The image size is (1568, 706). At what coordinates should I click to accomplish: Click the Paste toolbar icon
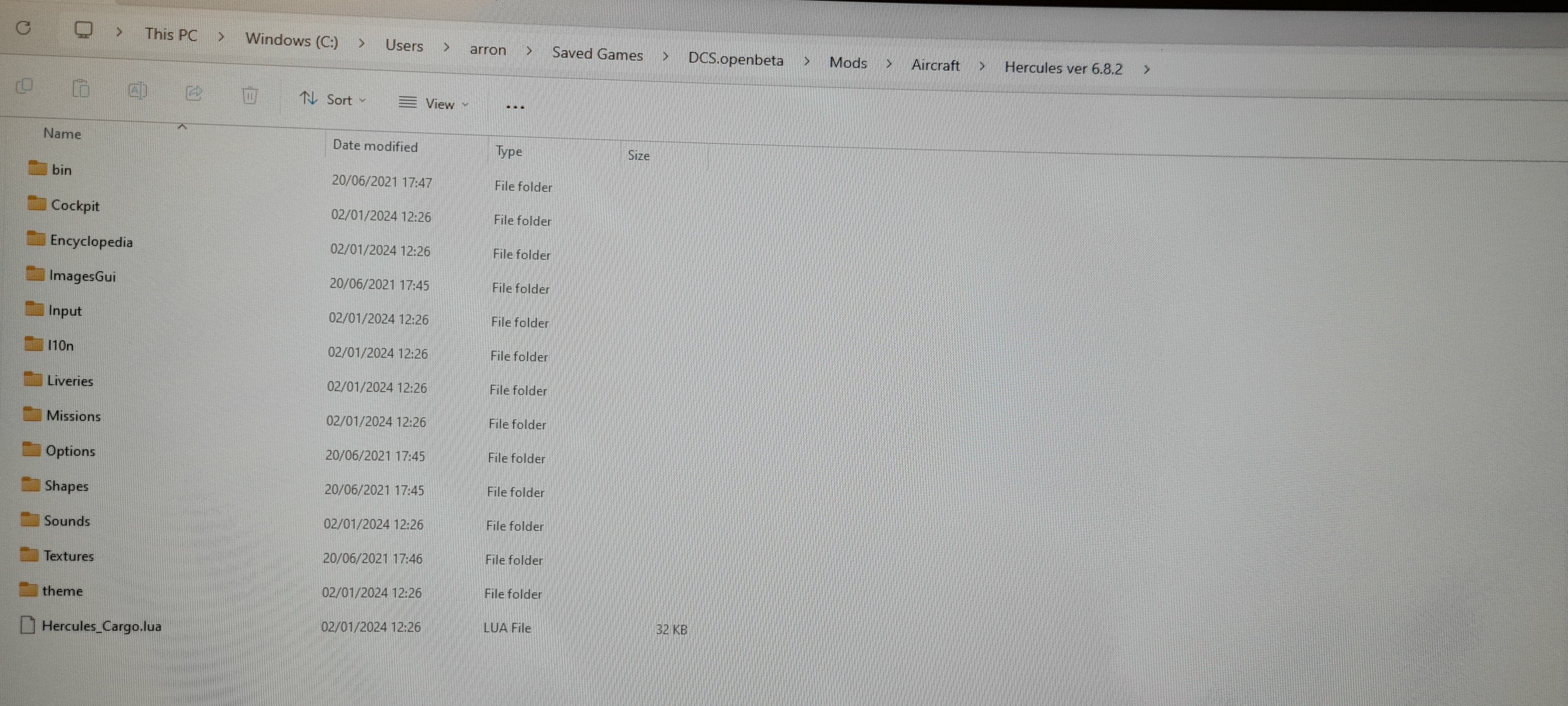pyautogui.click(x=81, y=89)
